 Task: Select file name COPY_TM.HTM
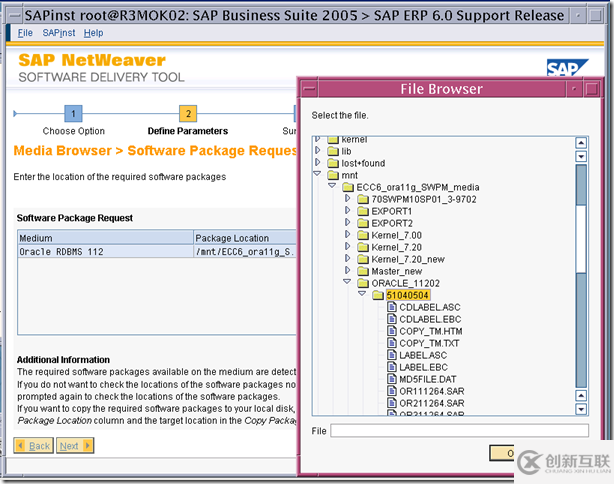pos(431,331)
